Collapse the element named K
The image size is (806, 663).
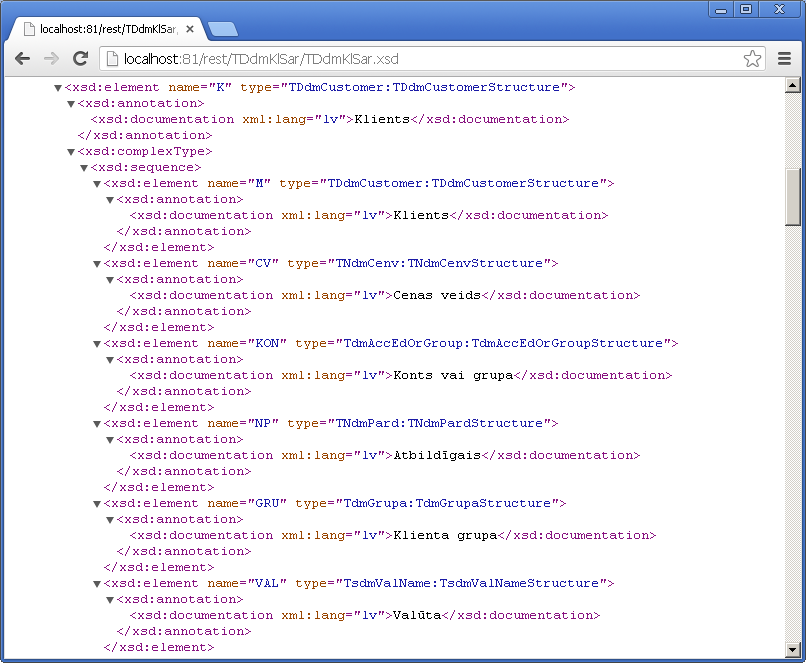58,88
